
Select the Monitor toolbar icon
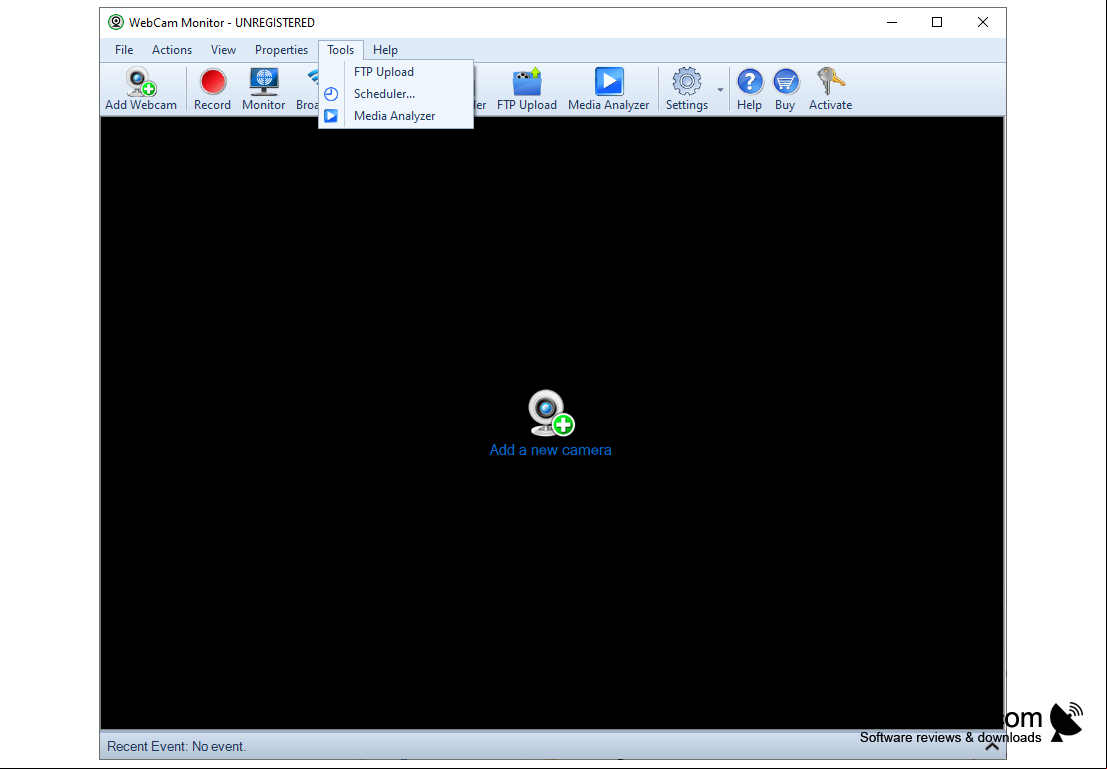pyautogui.click(x=263, y=89)
